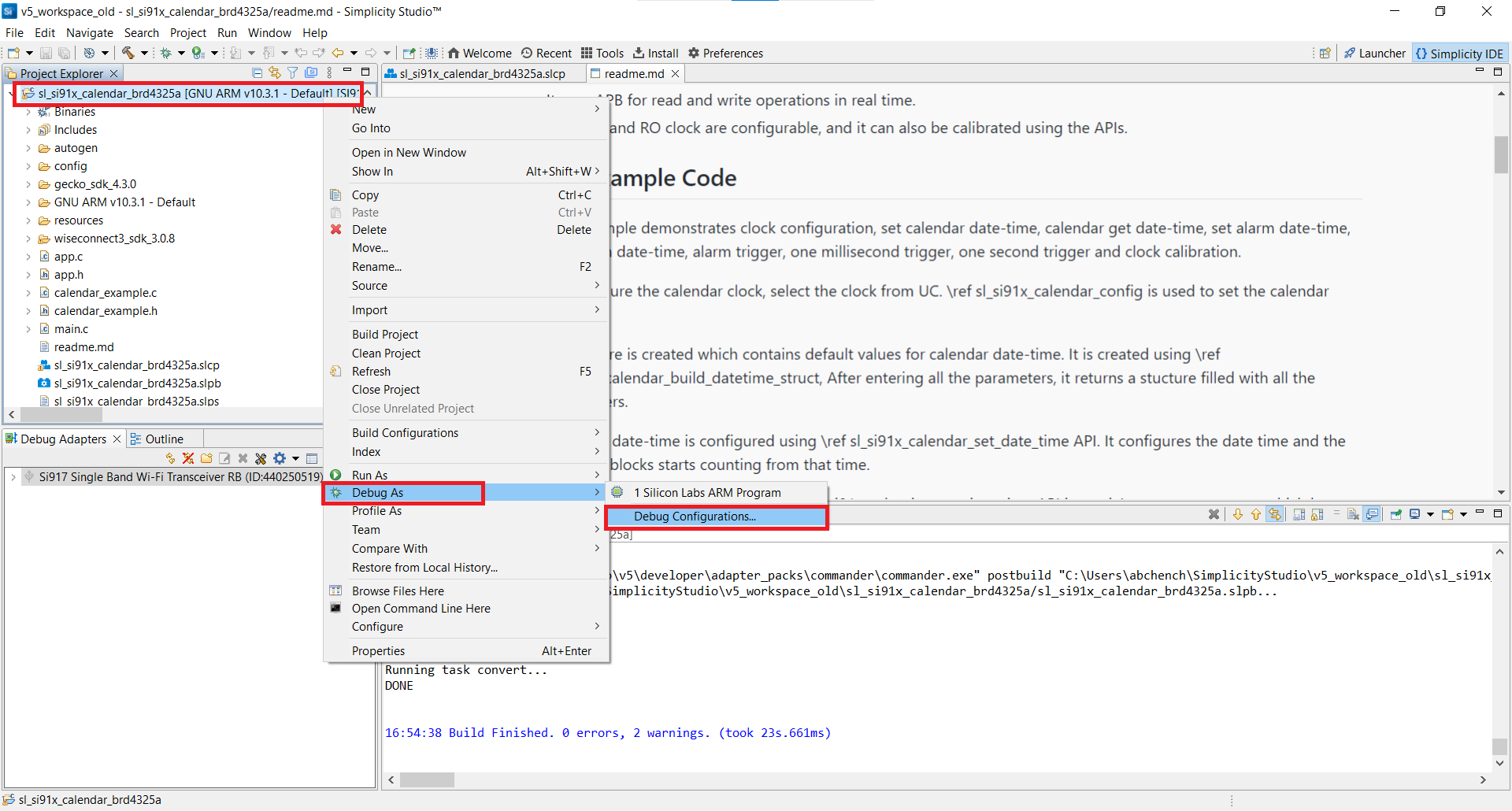Click the Pin Console icon

pyautogui.click(x=1396, y=514)
